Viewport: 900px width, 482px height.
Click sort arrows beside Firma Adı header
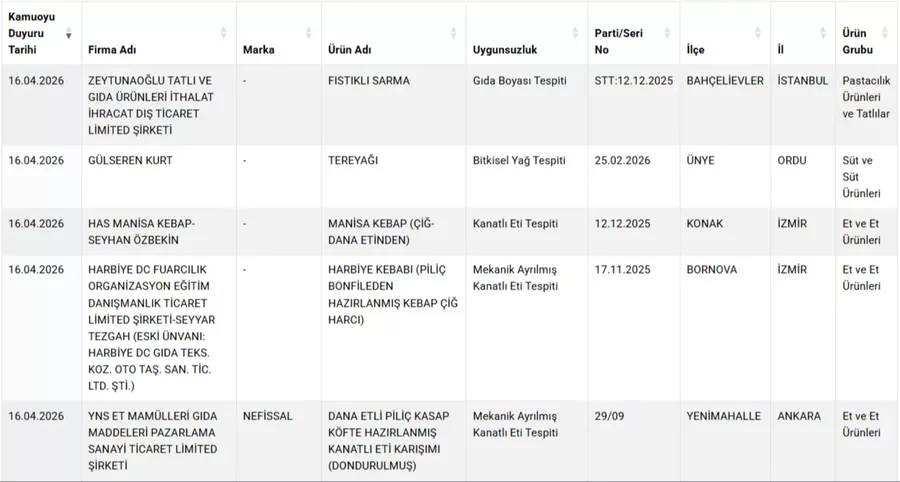coord(223,34)
